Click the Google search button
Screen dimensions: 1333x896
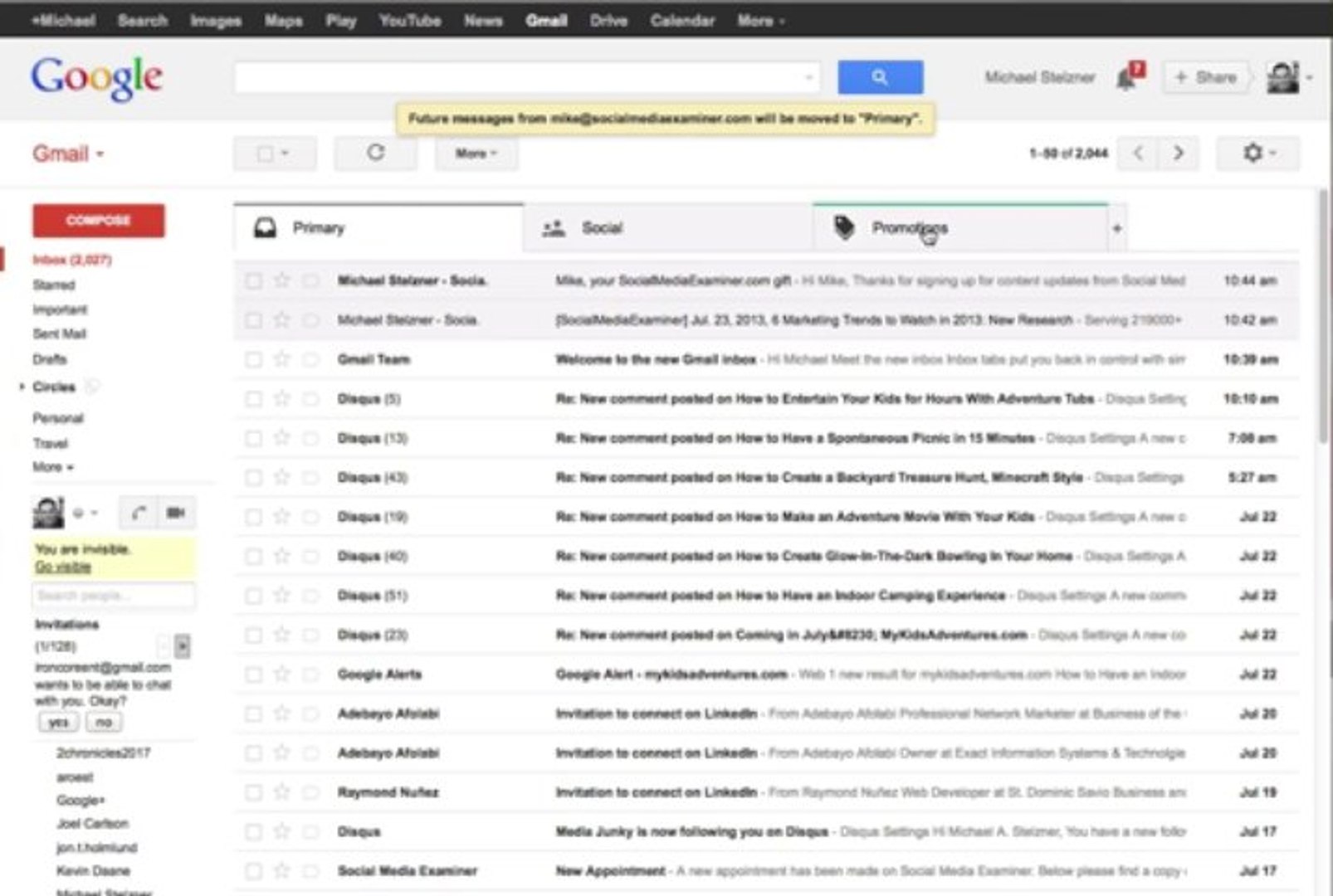click(880, 76)
